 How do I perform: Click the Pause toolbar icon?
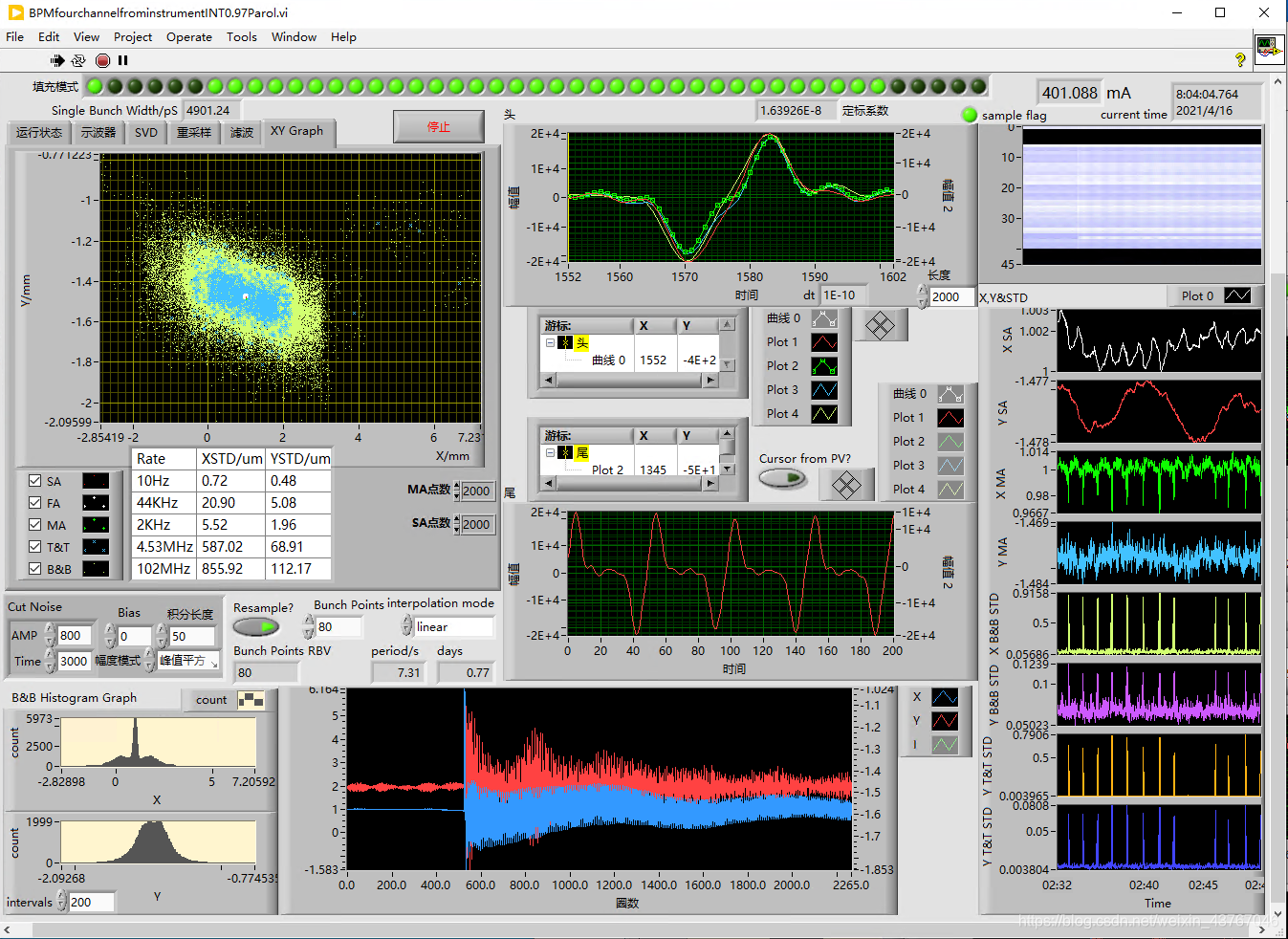tap(123, 60)
